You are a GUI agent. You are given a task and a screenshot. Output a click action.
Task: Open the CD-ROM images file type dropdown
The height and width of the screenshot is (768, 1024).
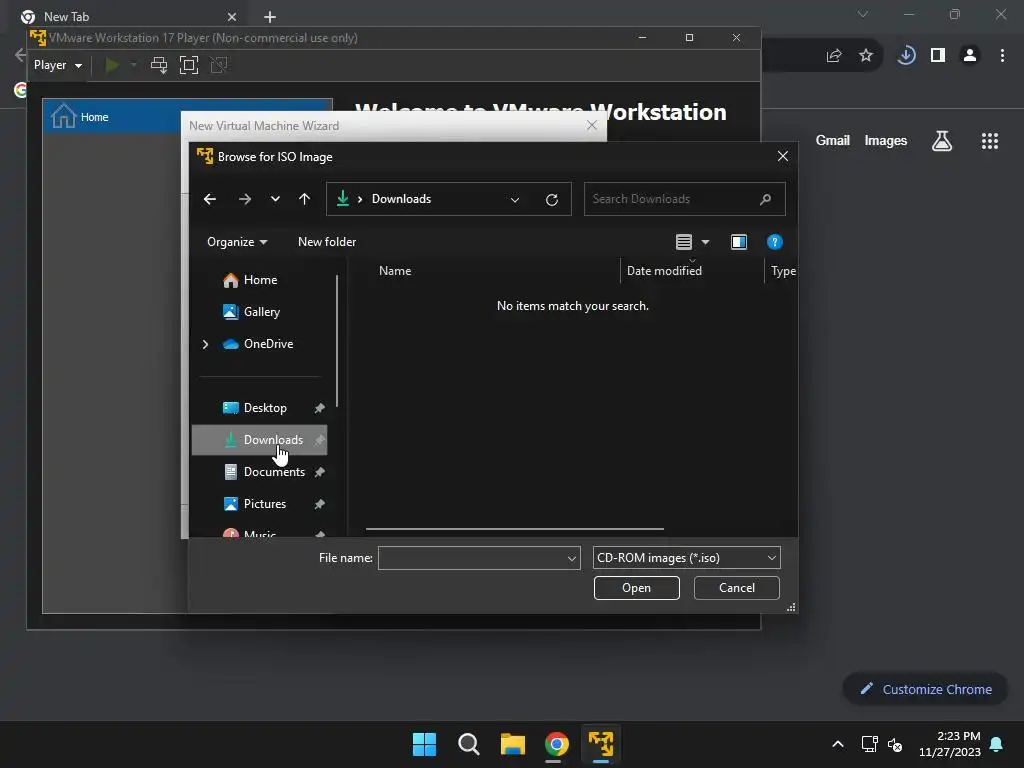[686, 558]
